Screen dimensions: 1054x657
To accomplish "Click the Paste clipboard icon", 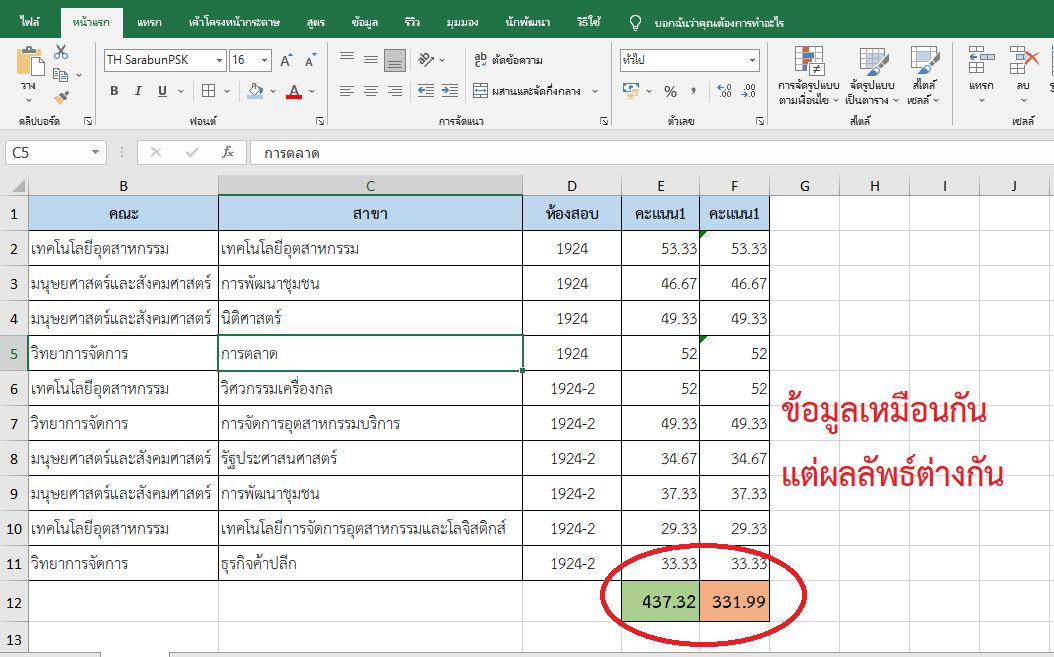I will [x=30, y=62].
